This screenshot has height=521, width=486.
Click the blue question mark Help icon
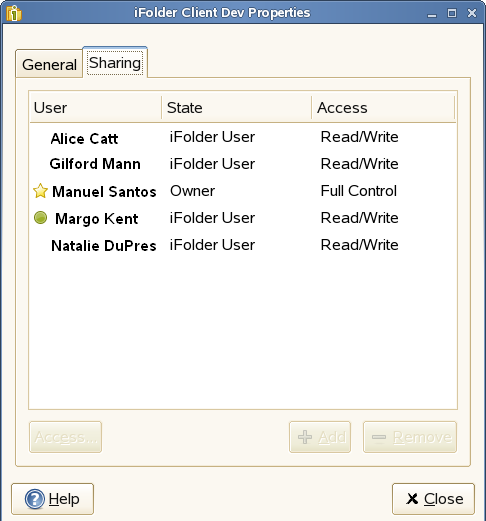[x=34, y=499]
